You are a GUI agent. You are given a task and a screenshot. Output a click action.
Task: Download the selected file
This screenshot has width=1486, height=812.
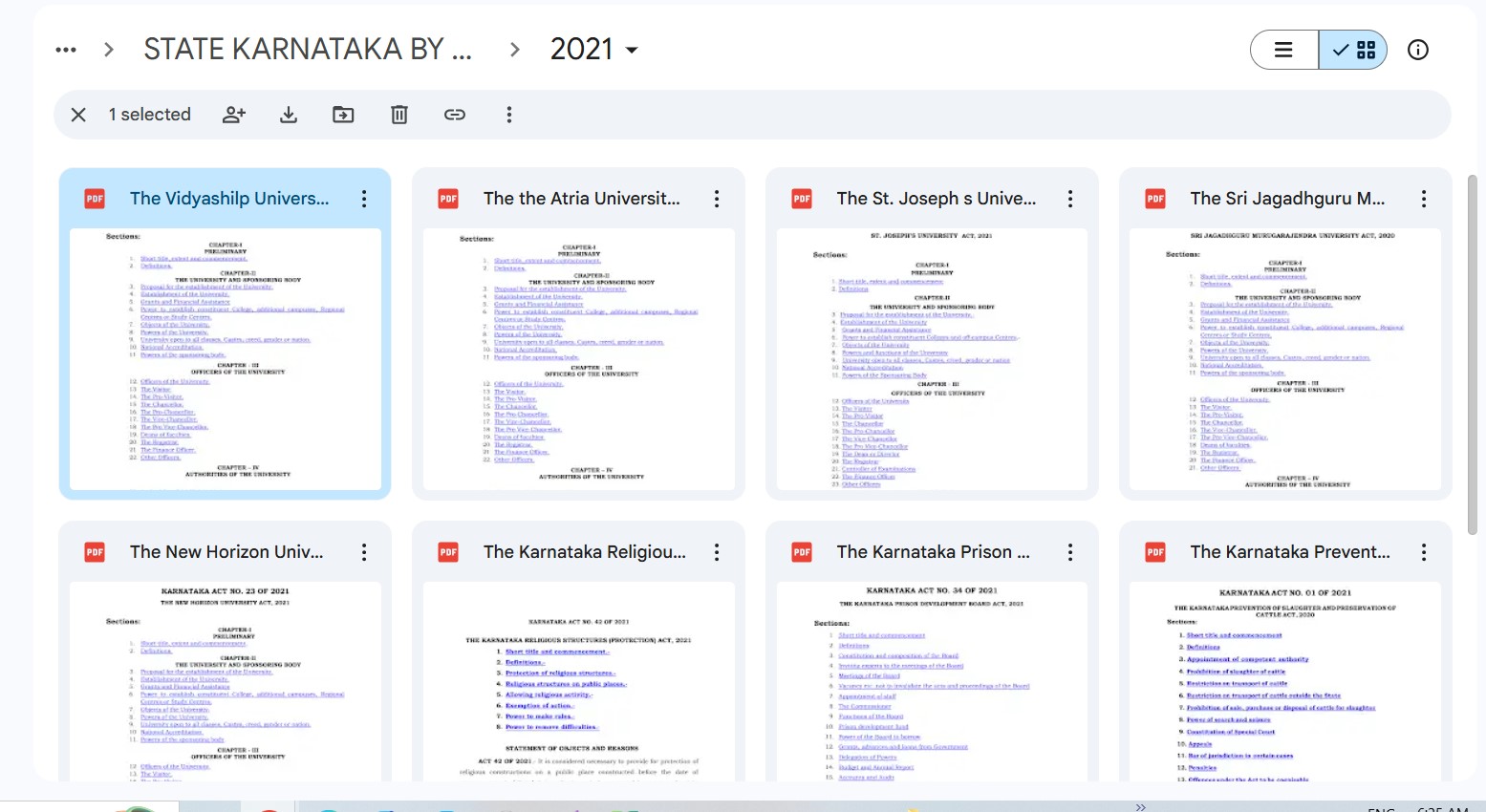point(289,115)
